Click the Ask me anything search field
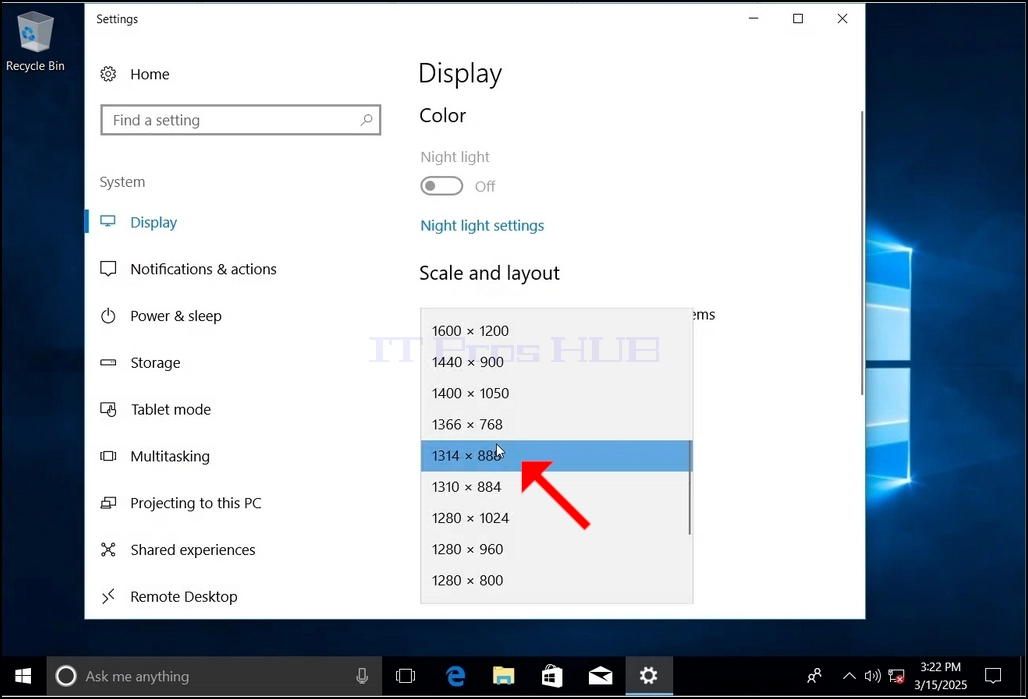The height and width of the screenshot is (699, 1028). pyautogui.click(x=214, y=676)
